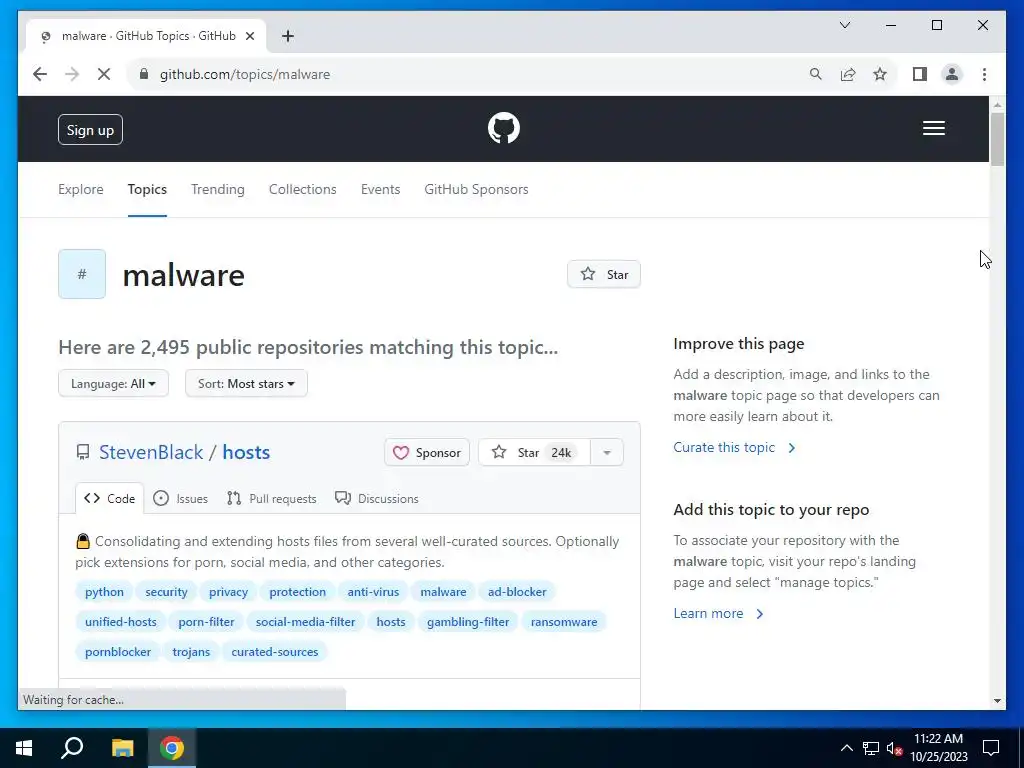Open Windows Start menu
1024x768 pixels.
click(24, 748)
